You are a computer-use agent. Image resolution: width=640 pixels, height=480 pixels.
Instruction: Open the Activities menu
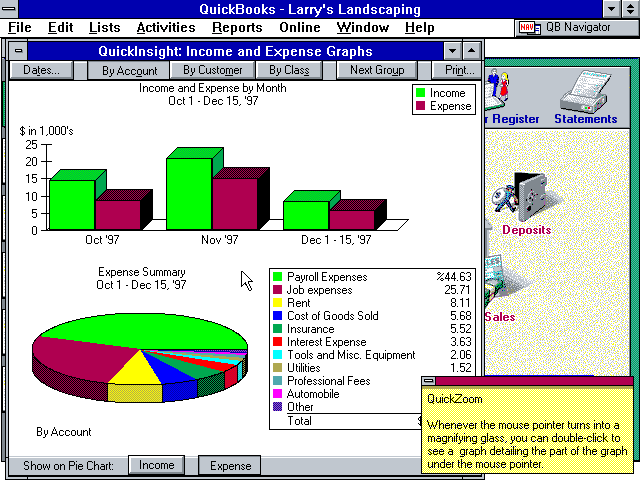click(x=166, y=28)
